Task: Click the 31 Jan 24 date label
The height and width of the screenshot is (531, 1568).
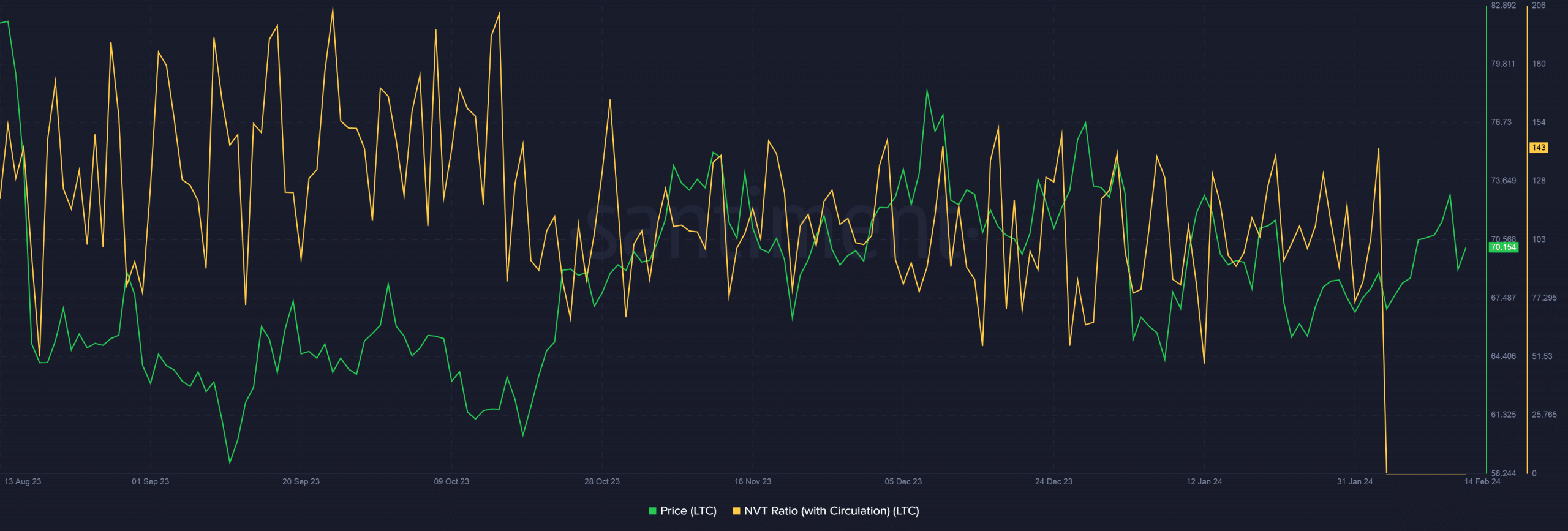Action: 1355,481
